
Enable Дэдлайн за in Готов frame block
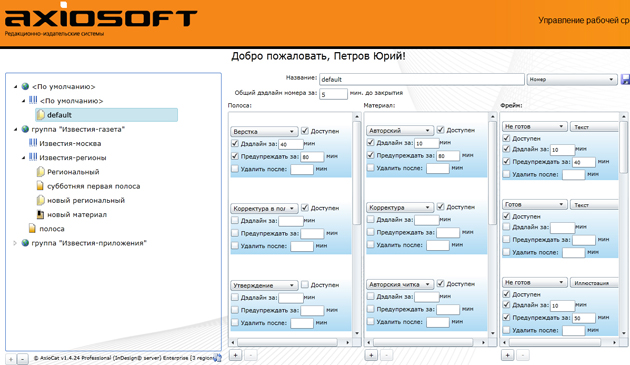tap(507, 227)
